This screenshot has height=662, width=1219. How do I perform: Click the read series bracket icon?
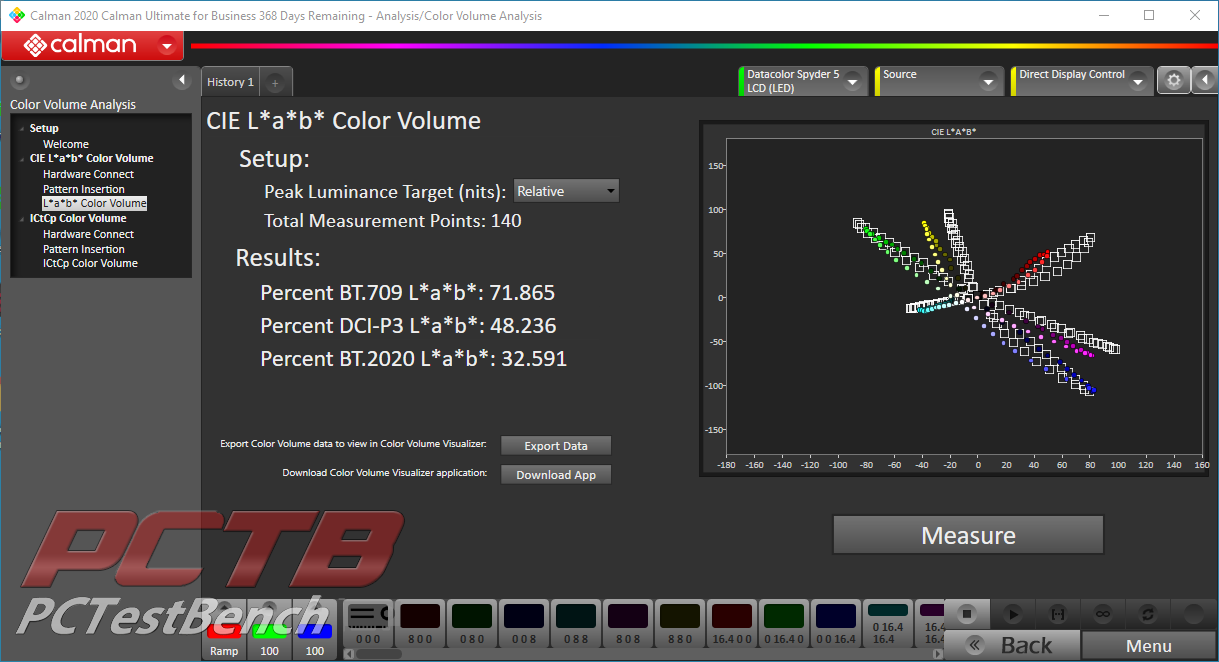tap(1056, 614)
